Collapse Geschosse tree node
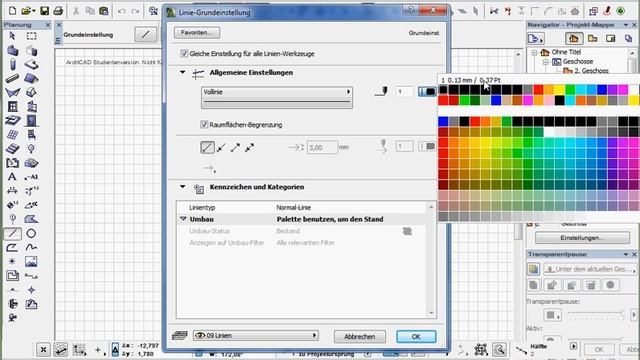 point(546,62)
